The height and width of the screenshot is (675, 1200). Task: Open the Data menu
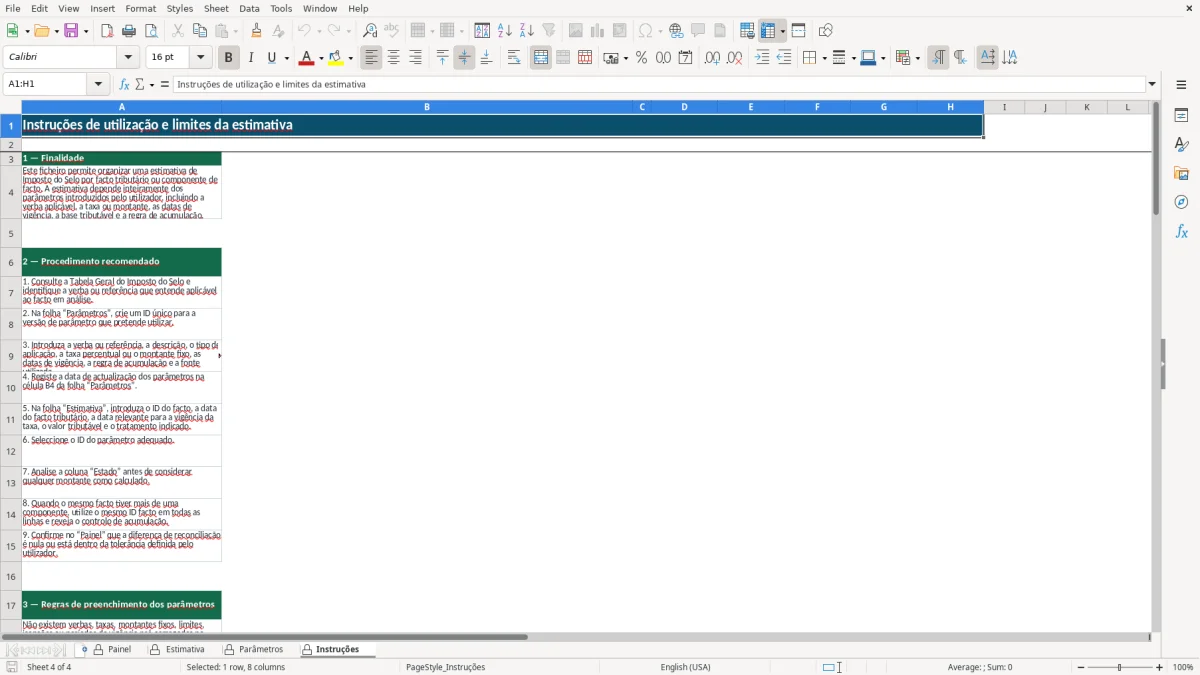[x=249, y=8]
